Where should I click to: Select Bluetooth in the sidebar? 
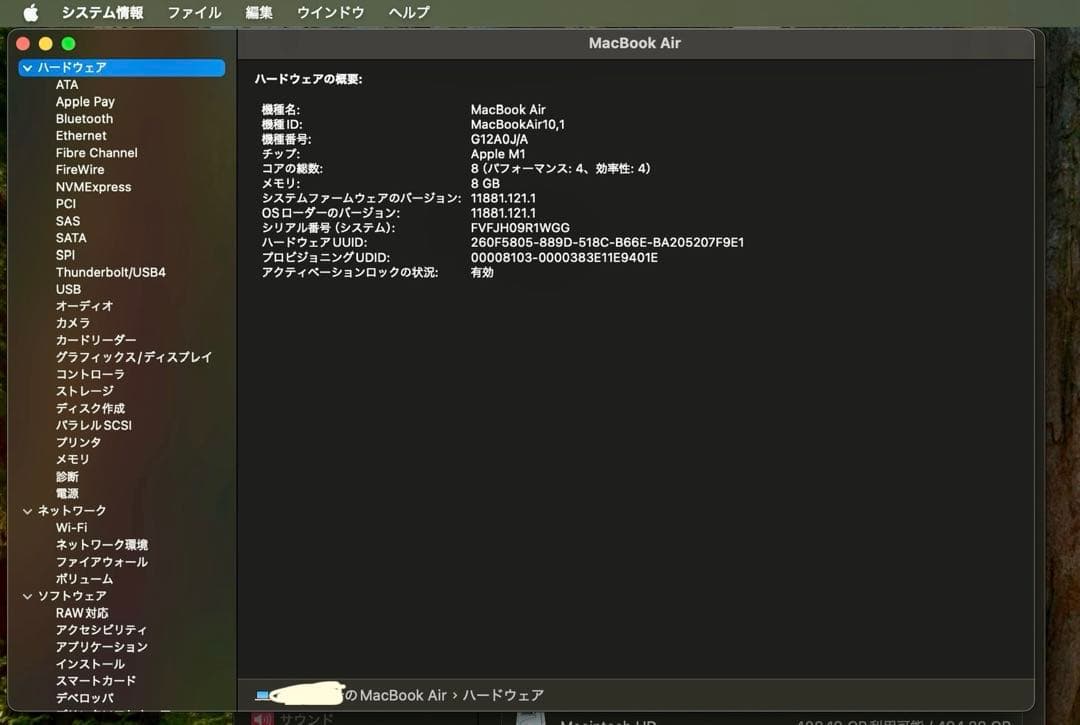click(x=83, y=118)
